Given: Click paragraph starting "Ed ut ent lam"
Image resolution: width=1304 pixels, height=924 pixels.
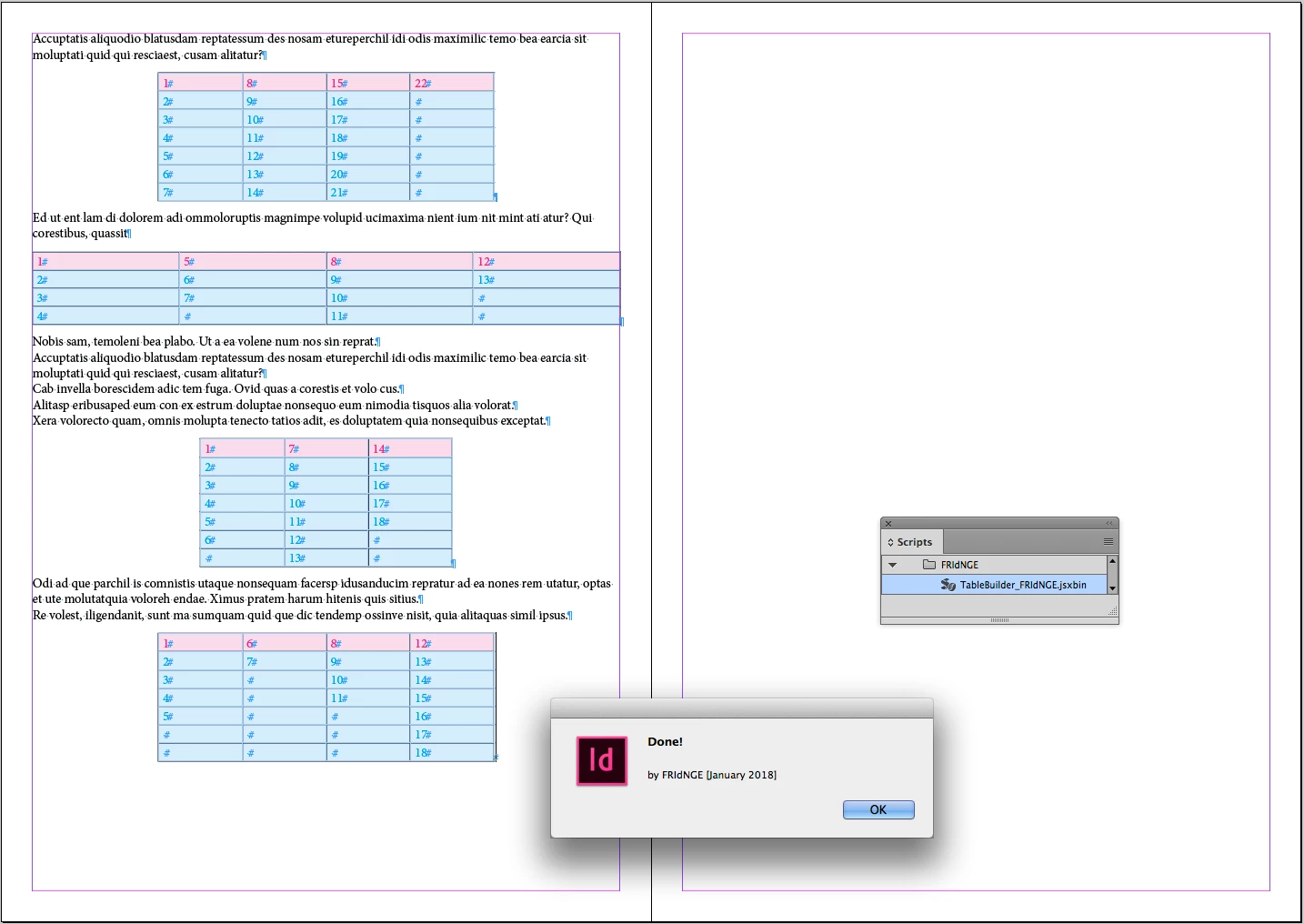Looking at the screenshot, I should tap(312, 226).
